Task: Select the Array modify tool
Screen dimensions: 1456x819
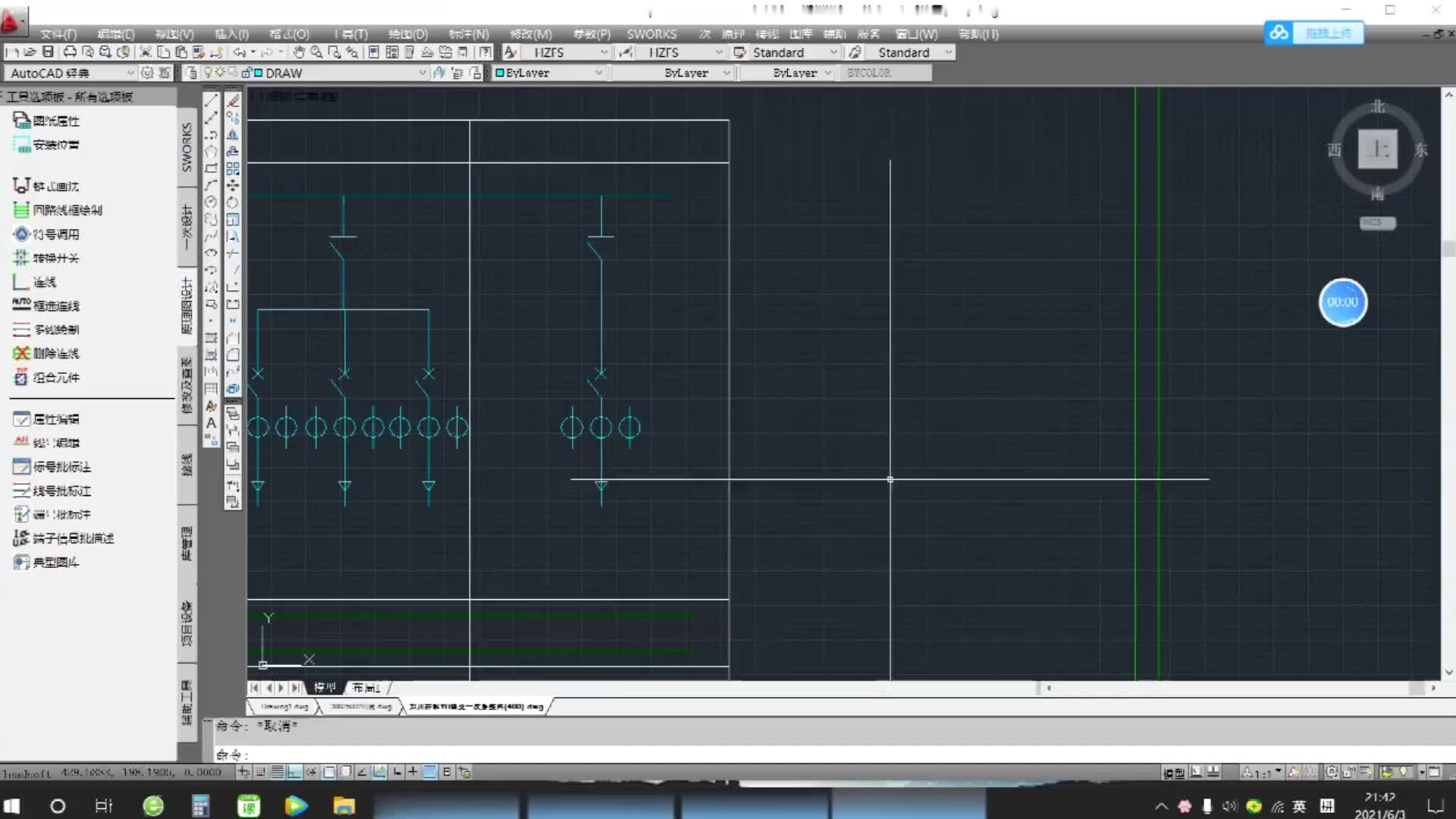Action: [233, 168]
